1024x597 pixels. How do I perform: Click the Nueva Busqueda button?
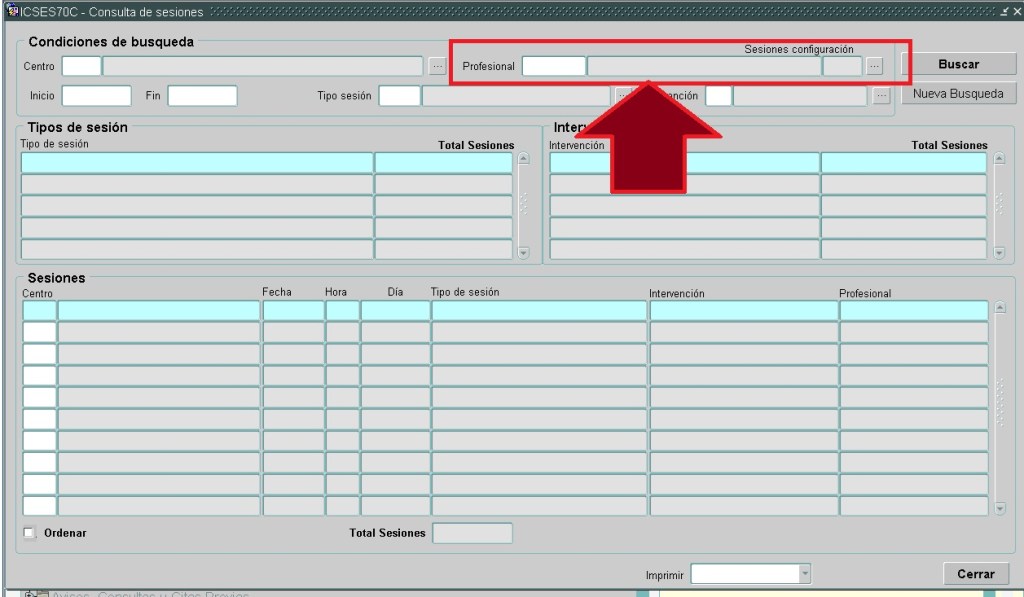pyautogui.click(x=958, y=94)
